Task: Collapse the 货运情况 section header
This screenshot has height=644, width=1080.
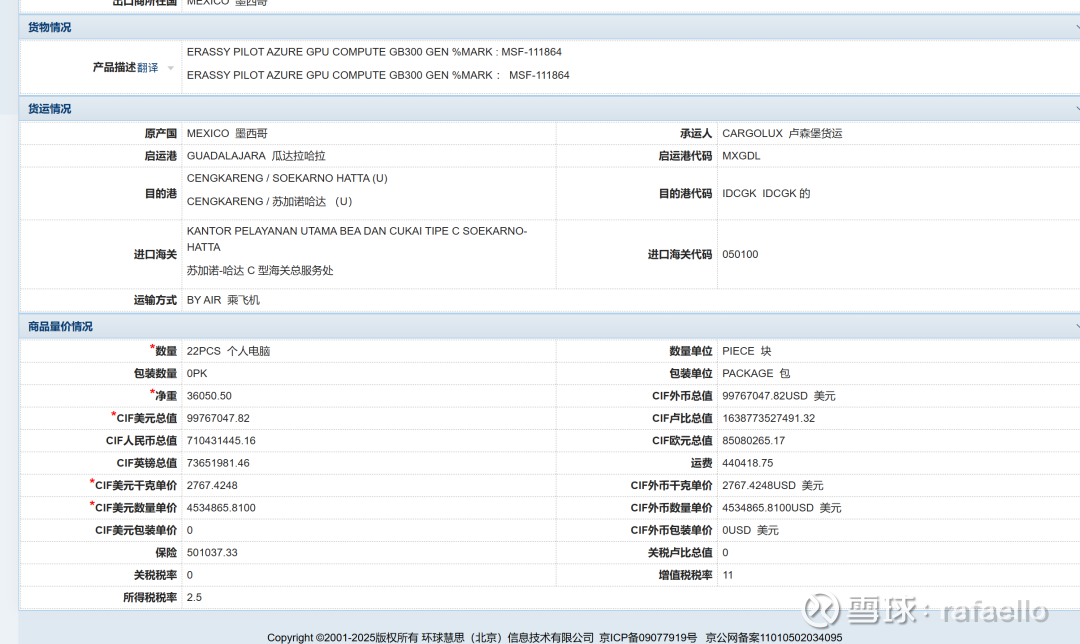Action: 549,109
